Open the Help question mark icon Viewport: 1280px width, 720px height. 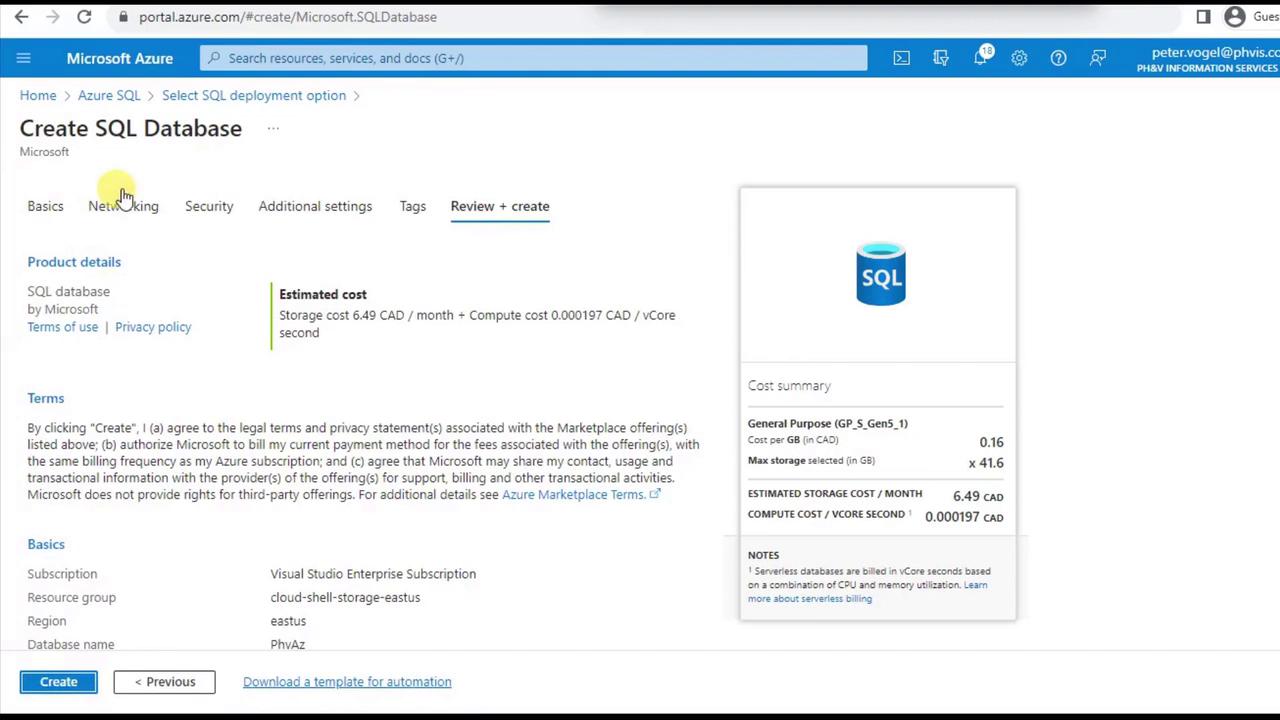coord(1058,58)
